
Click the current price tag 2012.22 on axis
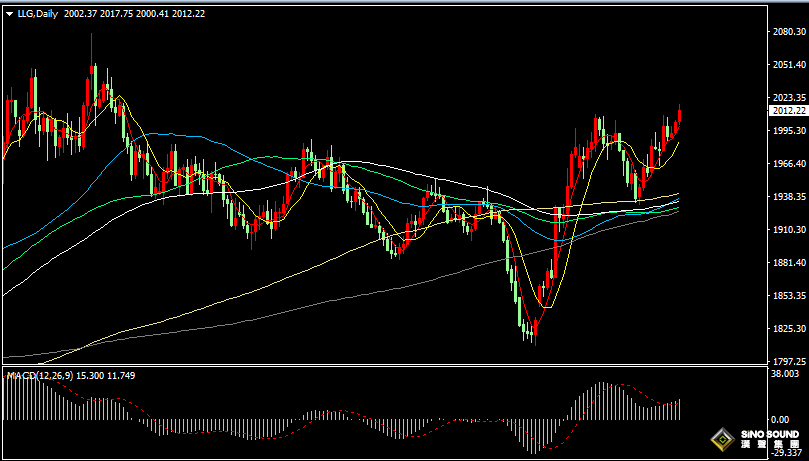click(787, 111)
